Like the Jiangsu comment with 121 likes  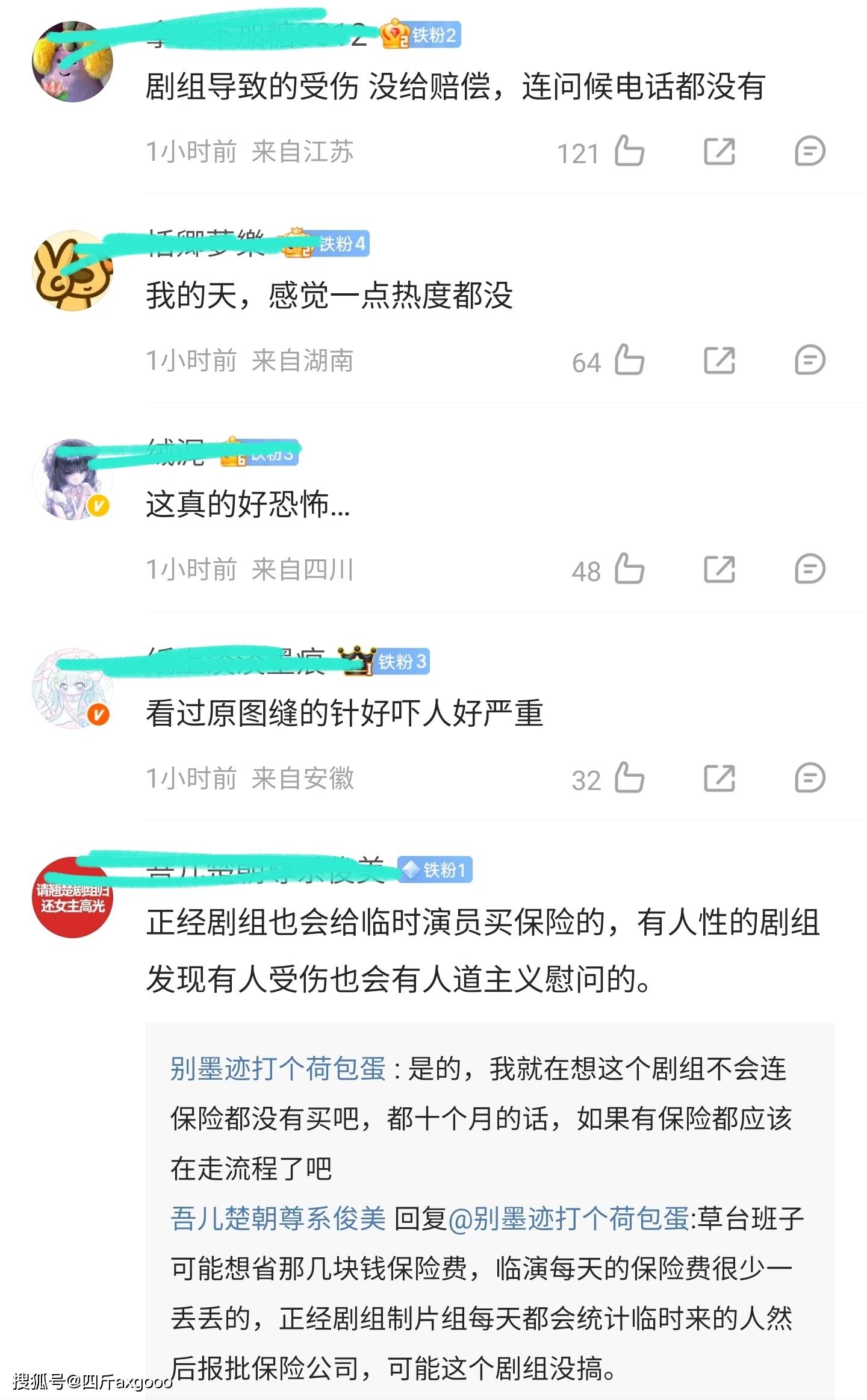[x=630, y=151]
